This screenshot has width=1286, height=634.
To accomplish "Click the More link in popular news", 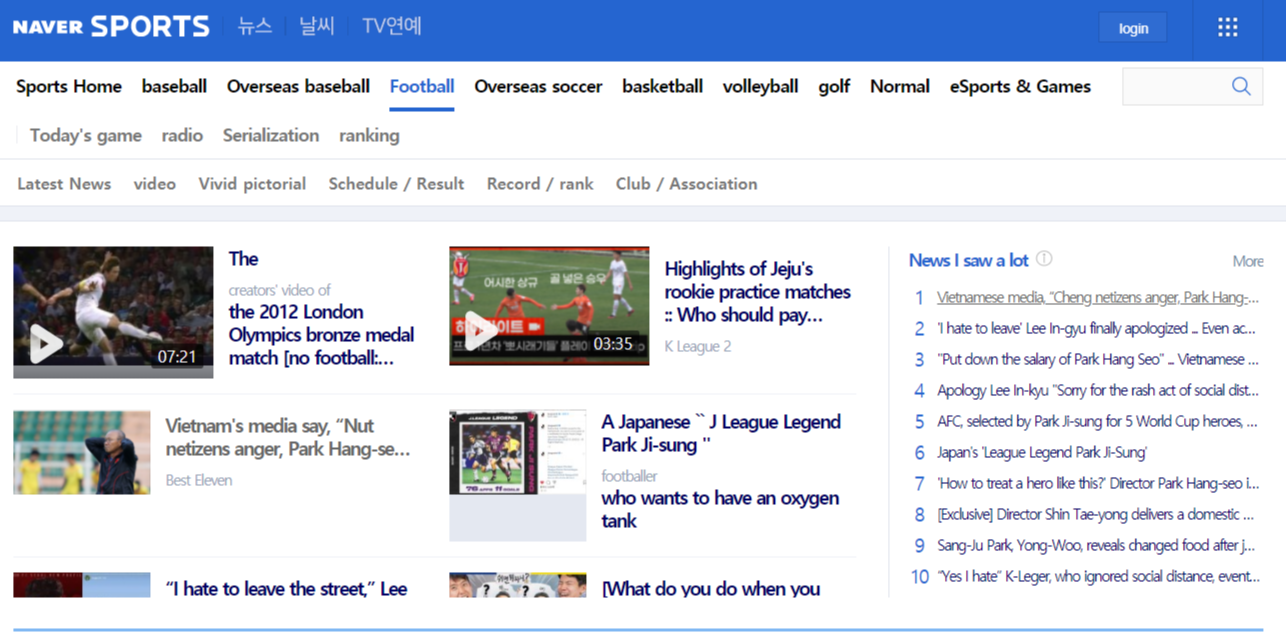I will point(1247,261).
